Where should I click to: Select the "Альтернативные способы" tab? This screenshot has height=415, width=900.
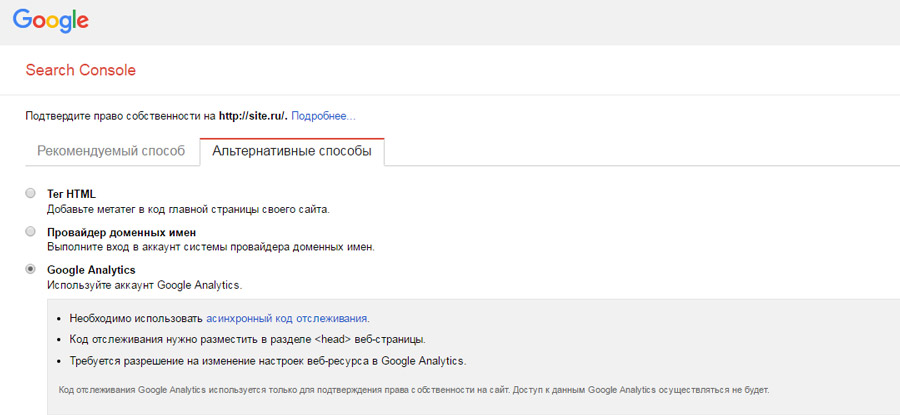tap(292, 151)
